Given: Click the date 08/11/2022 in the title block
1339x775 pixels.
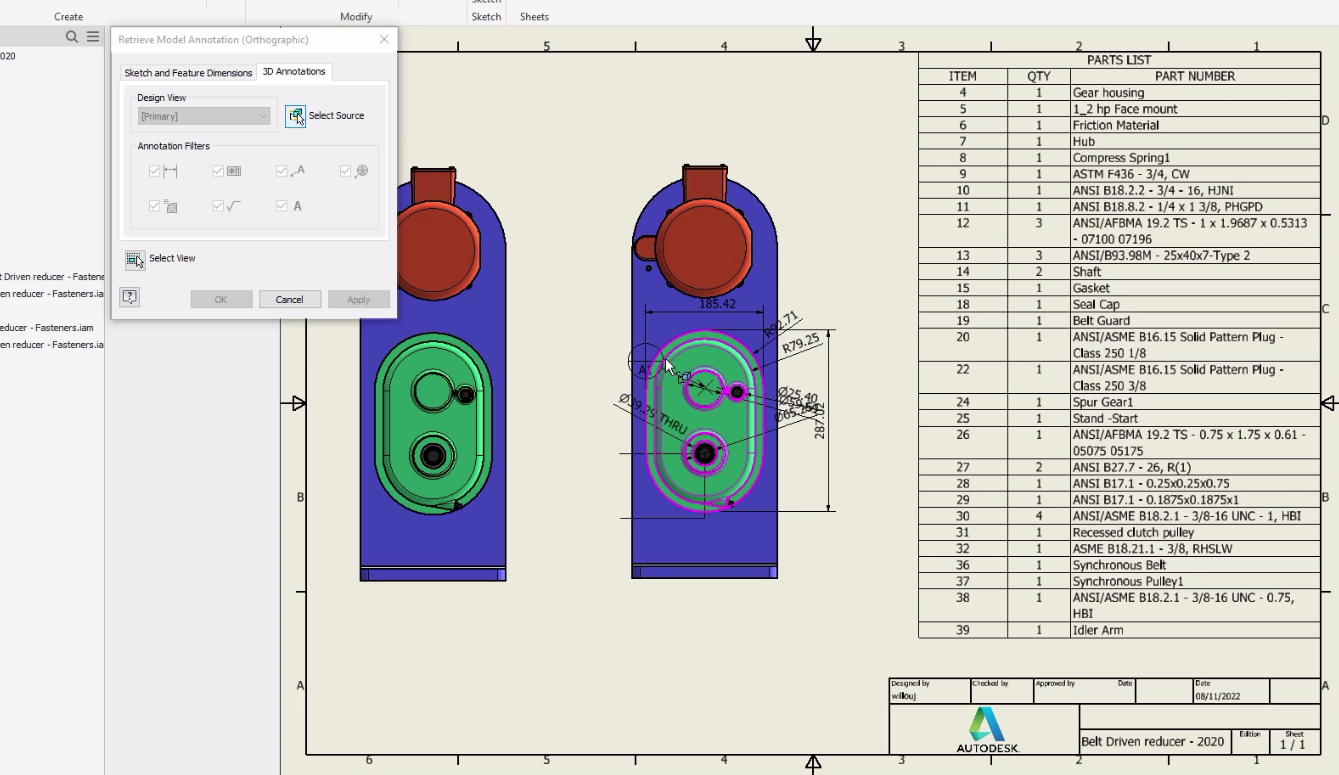Looking at the screenshot, I should pyautogui.click(x=1217, y=696).
